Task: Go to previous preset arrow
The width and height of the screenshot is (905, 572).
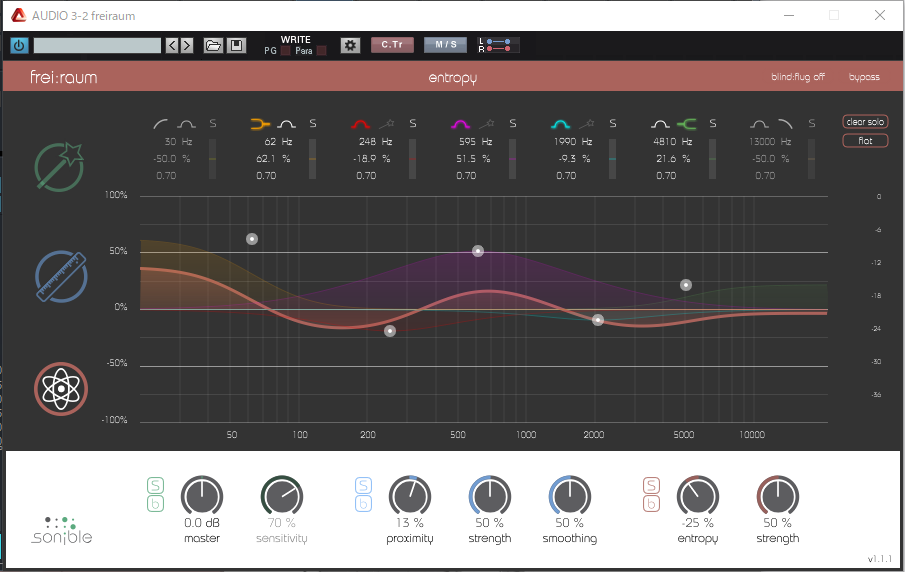Action: (172, 46)
